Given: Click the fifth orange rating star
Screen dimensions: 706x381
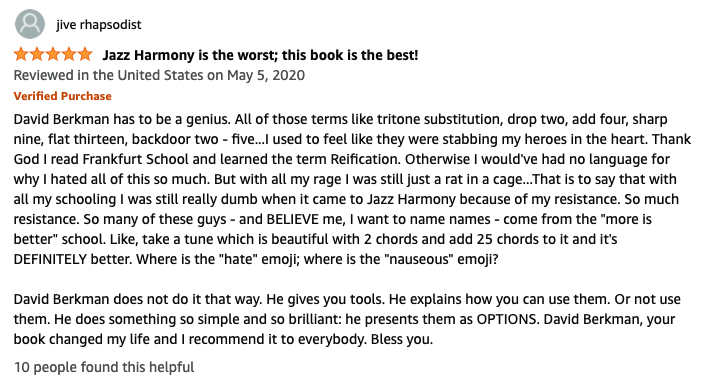Looking at the screenshot, I should (x=85, y=55).
